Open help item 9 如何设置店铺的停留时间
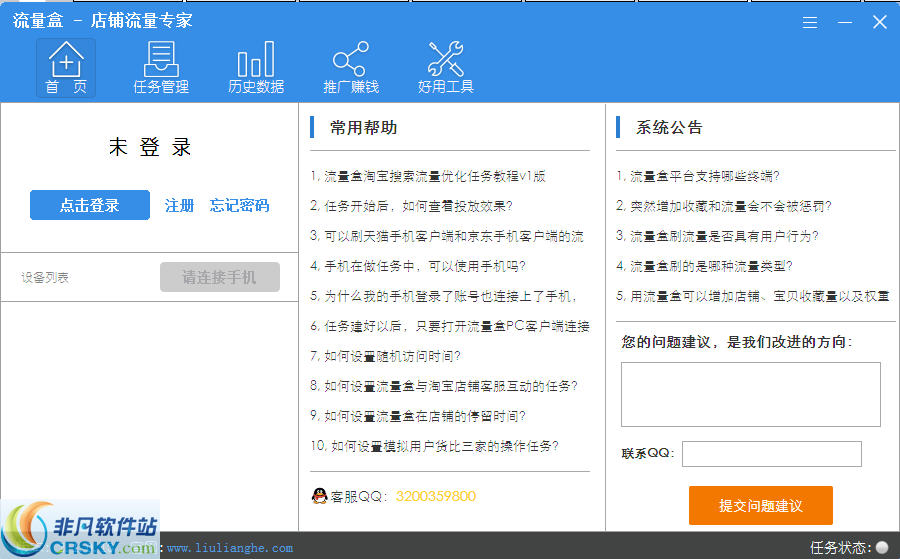 pyautogui.click(x=418, y=416)
